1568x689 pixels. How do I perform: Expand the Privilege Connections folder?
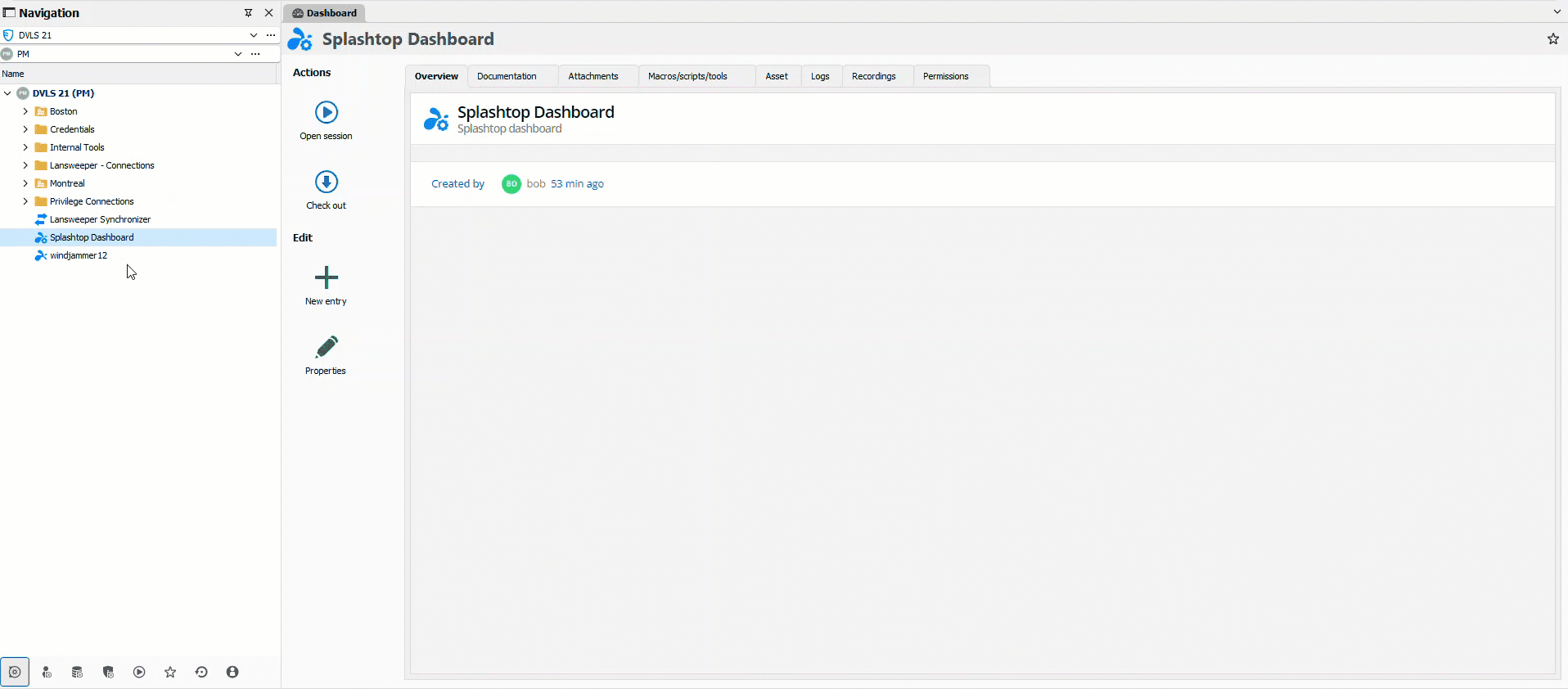tap(25, 201)
